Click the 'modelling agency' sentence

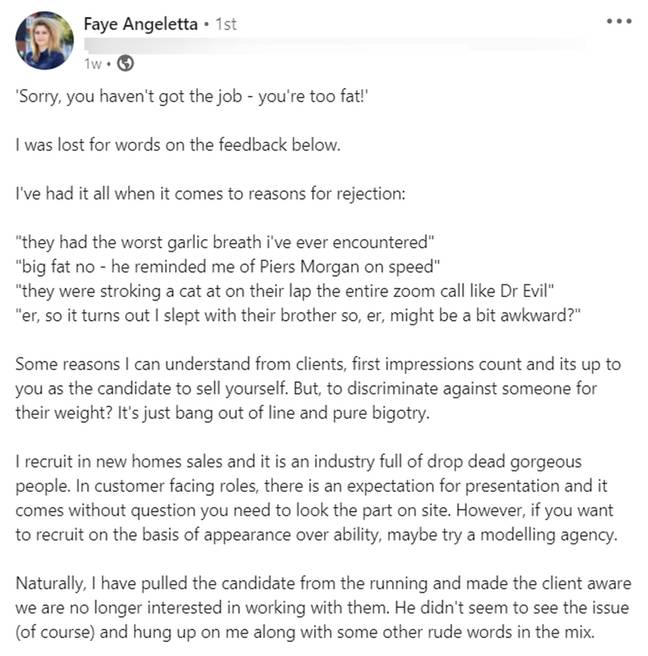(x=317, y=535)
